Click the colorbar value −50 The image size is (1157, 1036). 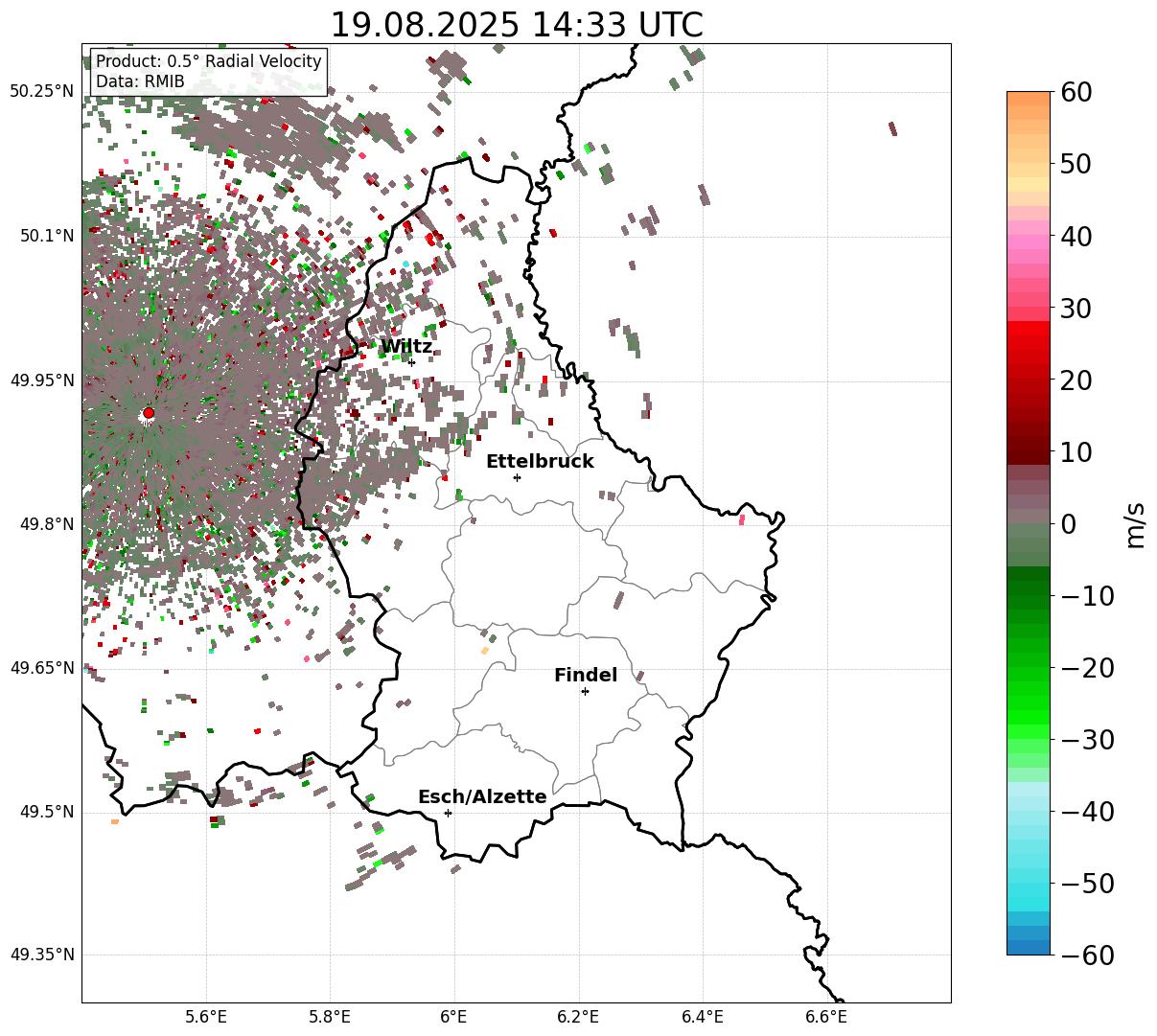point(1087,883)
